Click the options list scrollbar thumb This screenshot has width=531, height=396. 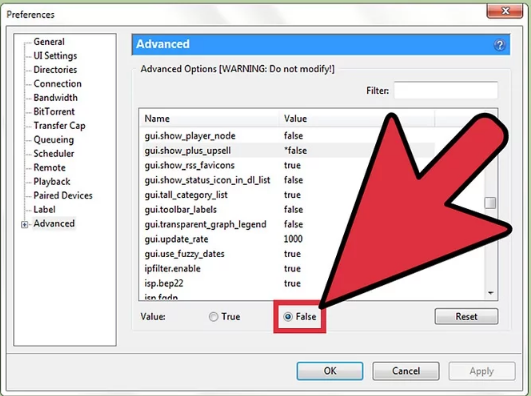(x=490, y=203)
